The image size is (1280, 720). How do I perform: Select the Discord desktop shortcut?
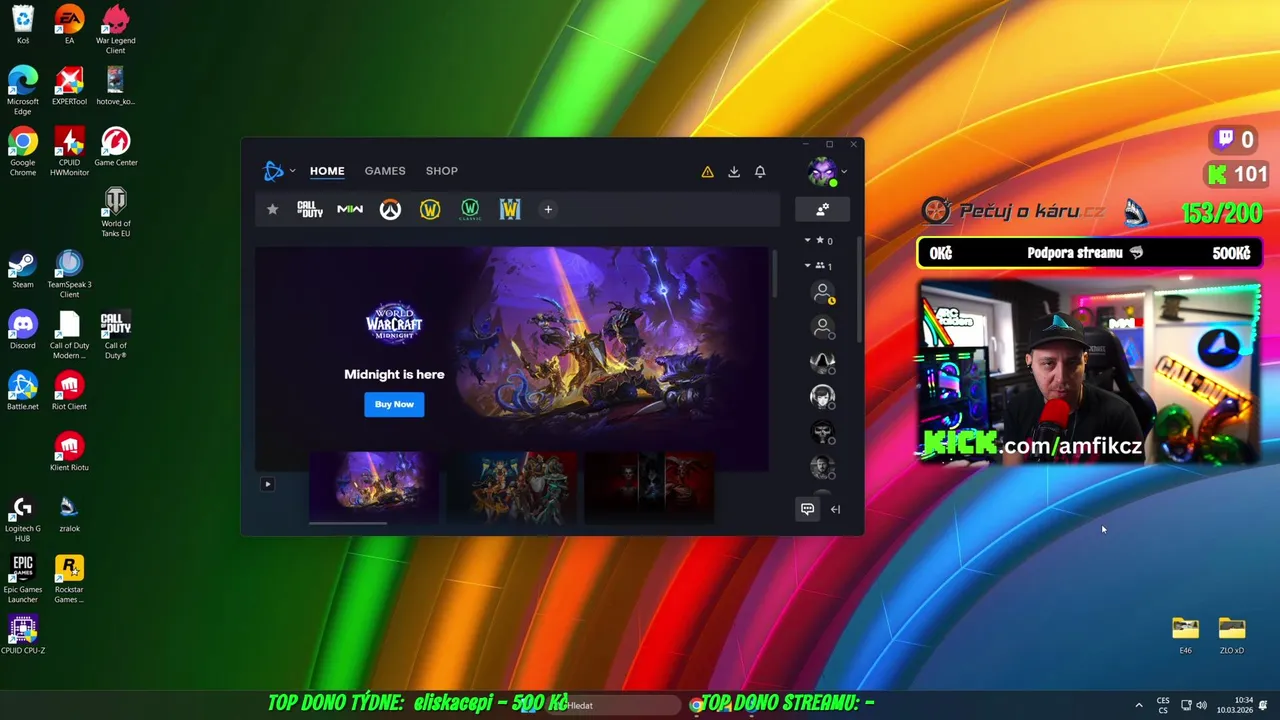point(23,330)
